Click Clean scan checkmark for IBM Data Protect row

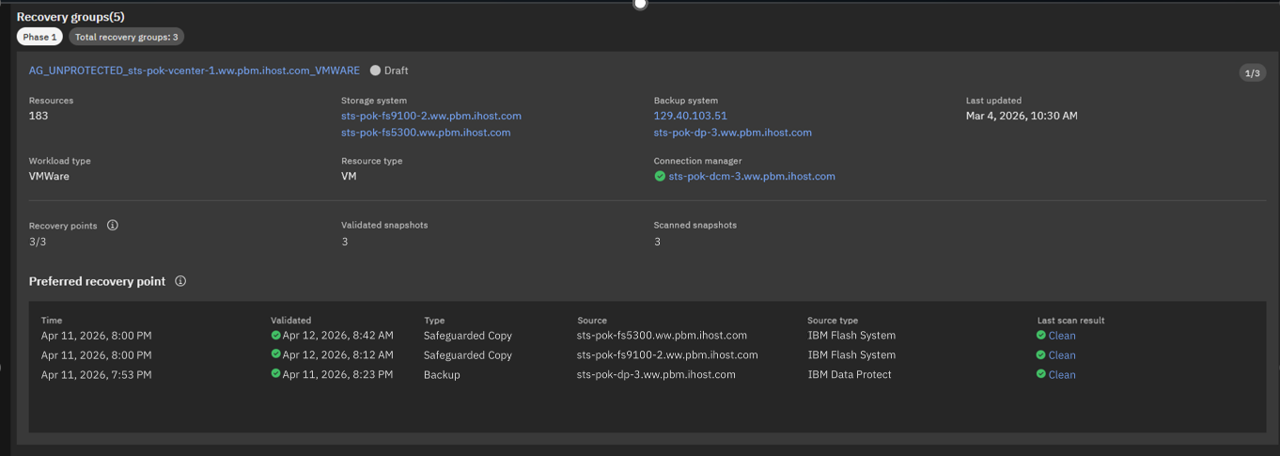point(1041,375)
